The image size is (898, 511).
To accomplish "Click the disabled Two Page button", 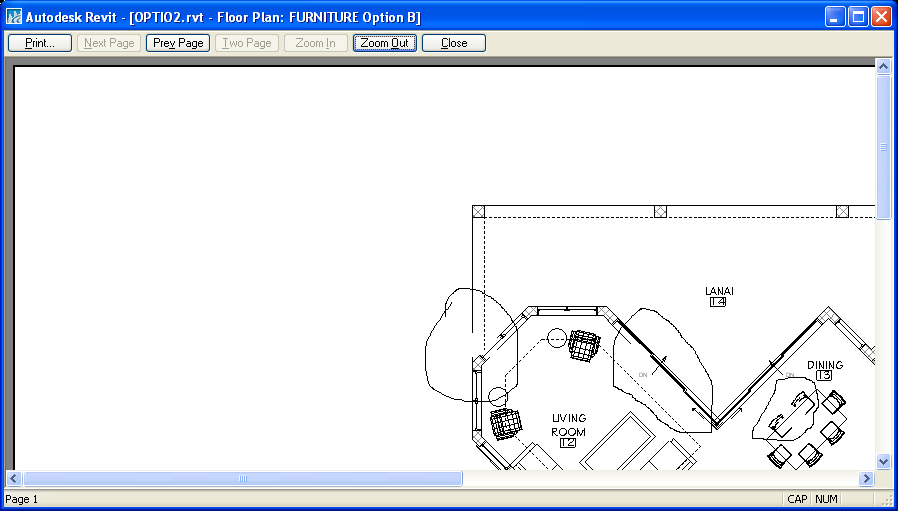I will point(247,43).
